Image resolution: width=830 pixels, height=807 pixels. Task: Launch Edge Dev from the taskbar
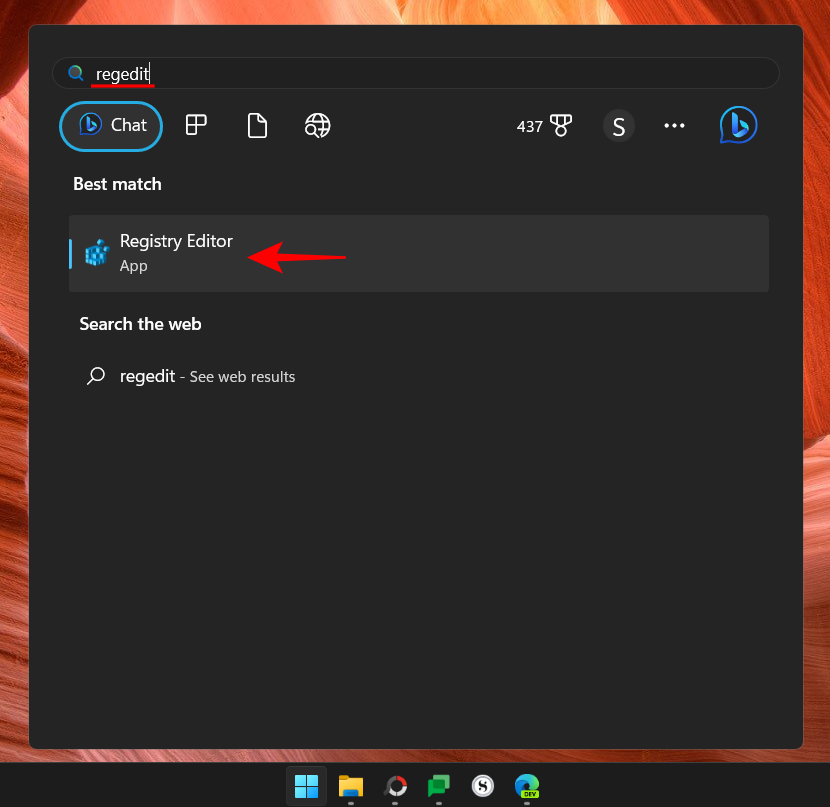(x=526, y=786)
